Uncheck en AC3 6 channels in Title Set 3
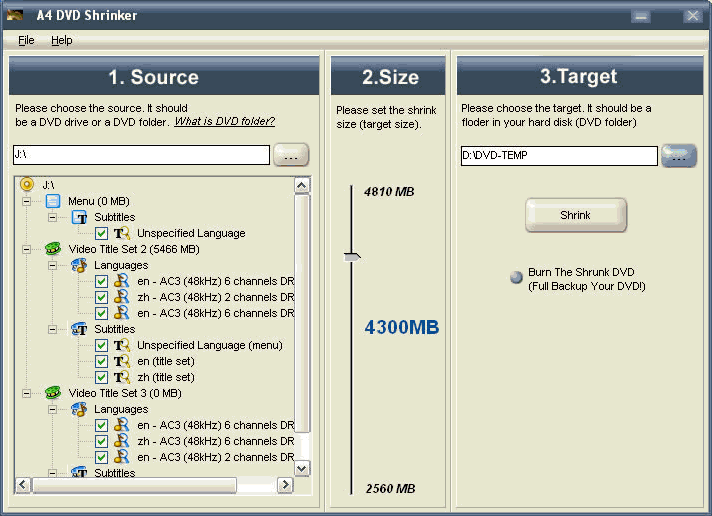The width and height of the screenshot is (712, 516). click(x=101, y=426)
